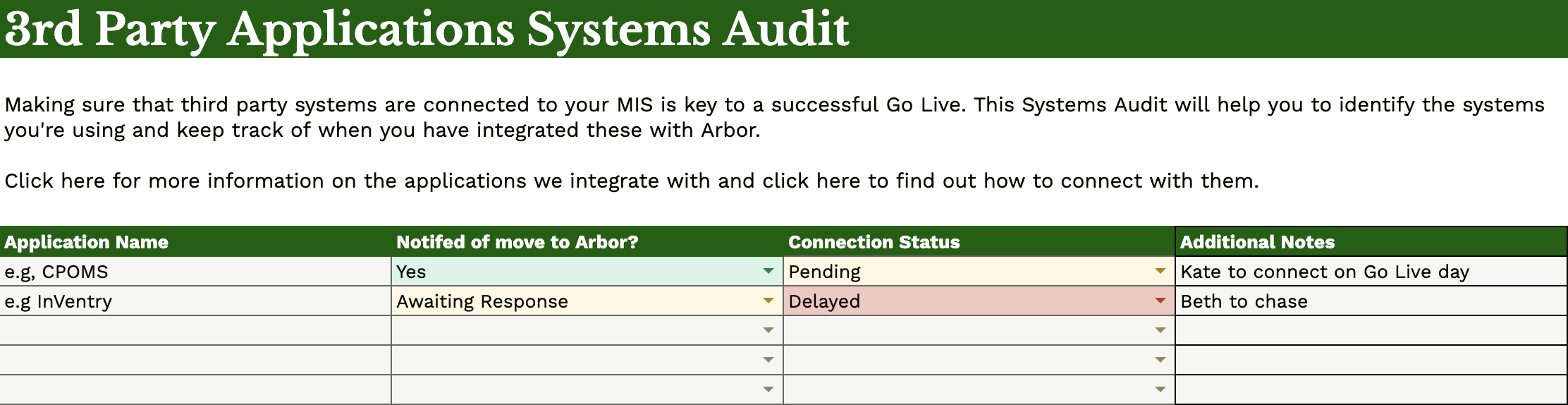
Task: Open connection status dropdown in first empty row
Action: 1160,330
